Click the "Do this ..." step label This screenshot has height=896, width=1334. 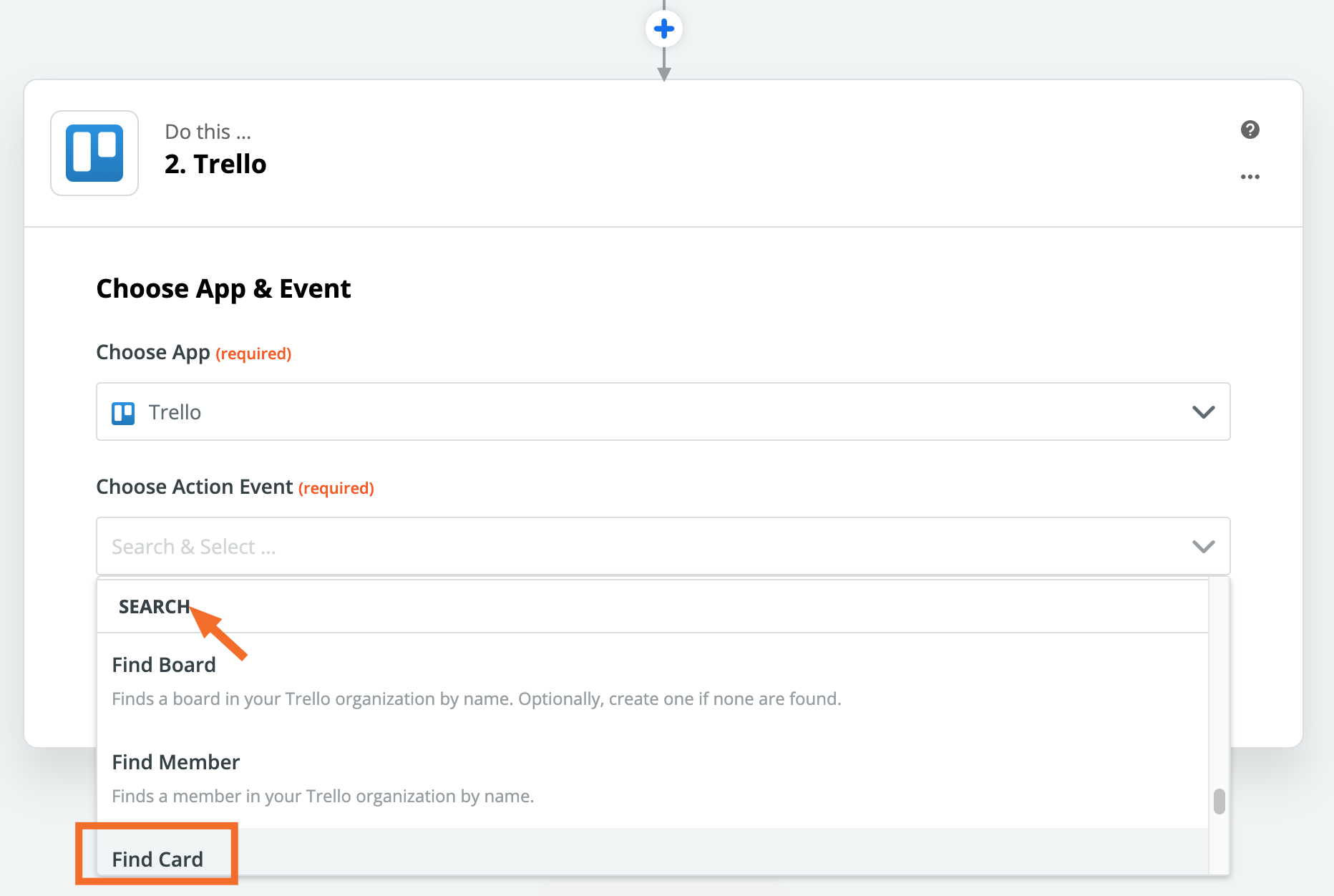coord(208,132)
